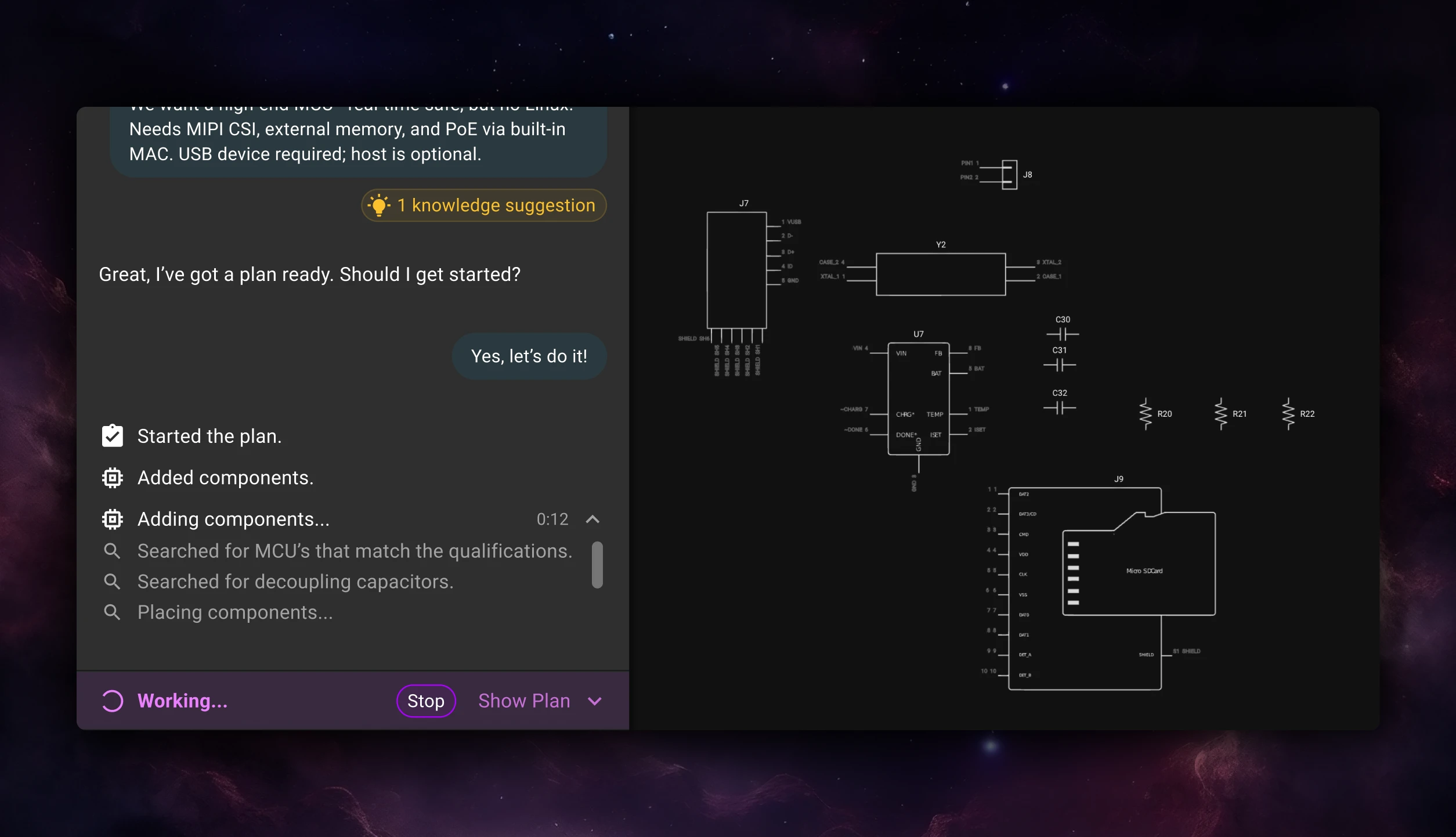
Task: Click the magnifier icon beside Placing components
Action: tap(112, 612)
